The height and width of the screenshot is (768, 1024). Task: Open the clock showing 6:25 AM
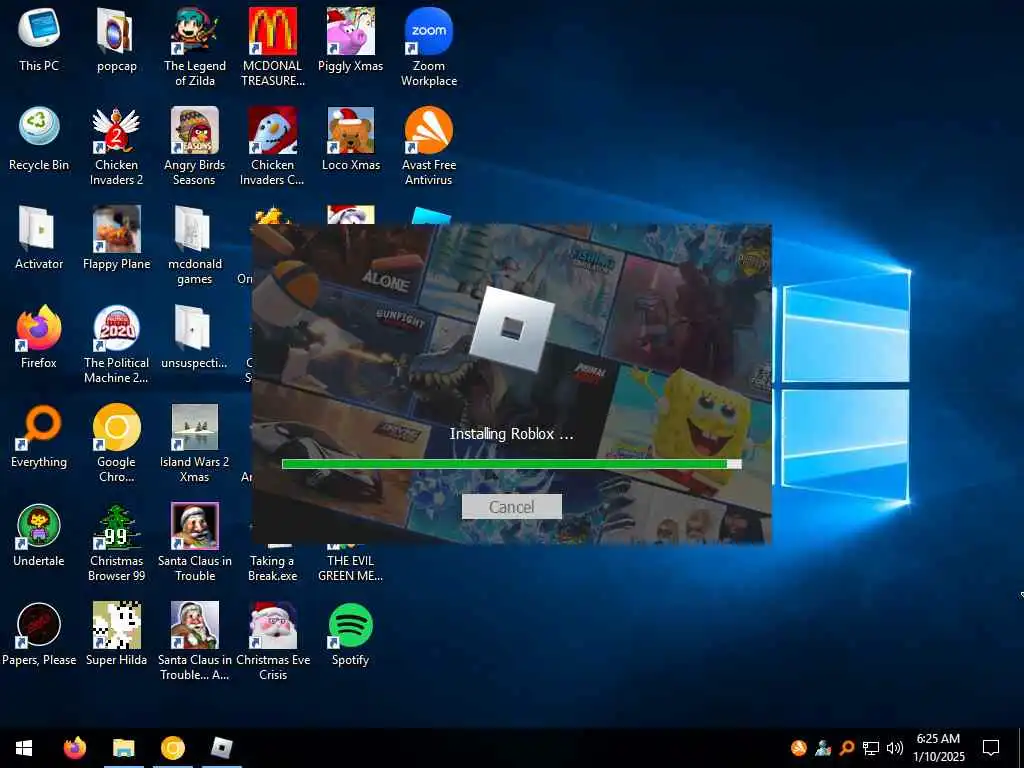(x=938, y=748)
